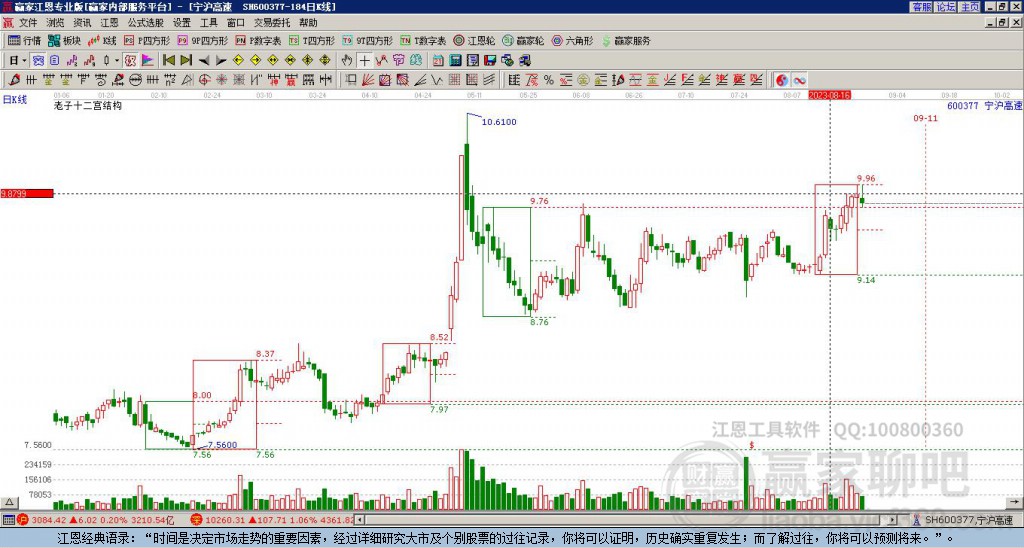The image size is (1024, 548).
Task: Open P数字表 number table
Action: click(x=259, y=40)
